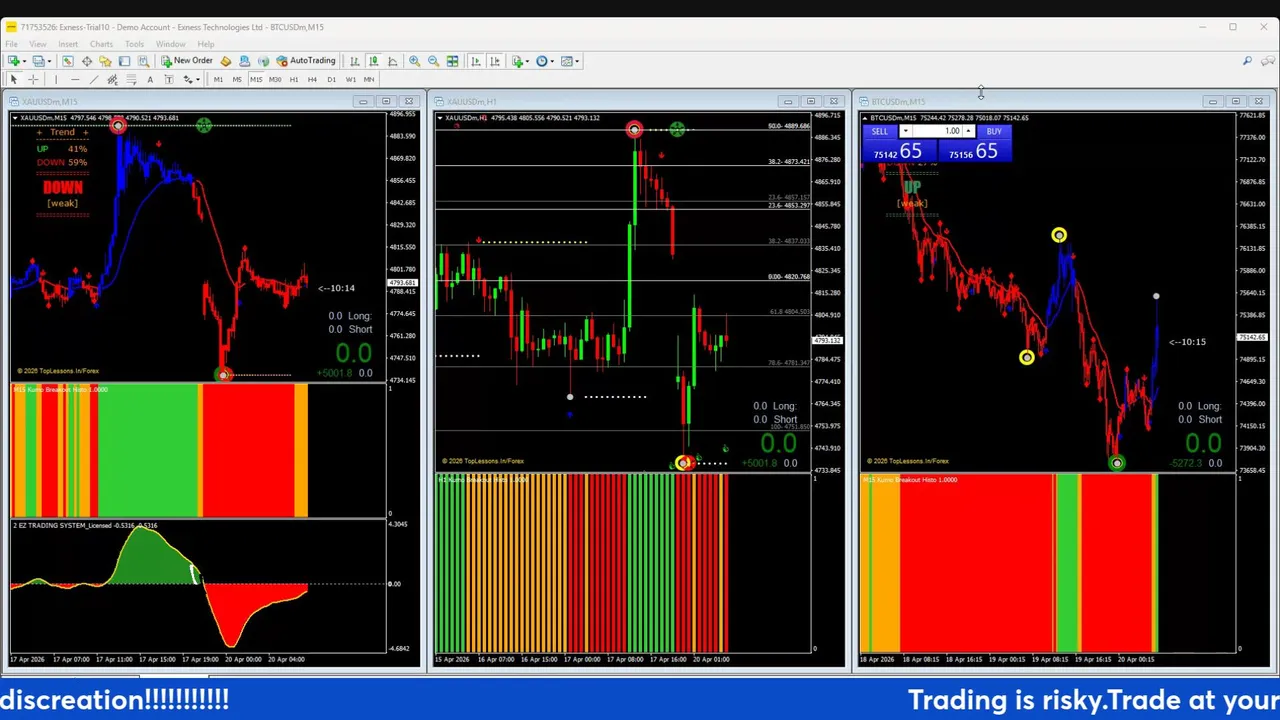Viewport: 1280px width, 720px height.
Task: Switch timeframe to M30
Action: click(275, 80)
